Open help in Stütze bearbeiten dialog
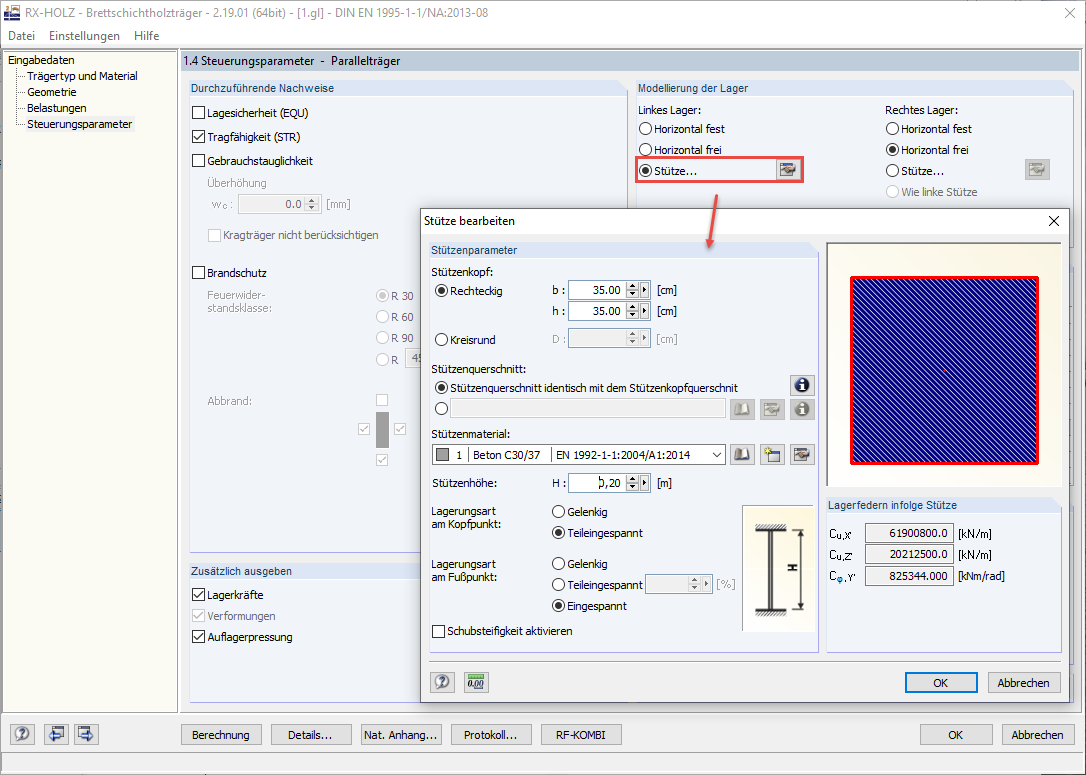The width and height of the screenshot is (1086, 775). tap(442, 682)
